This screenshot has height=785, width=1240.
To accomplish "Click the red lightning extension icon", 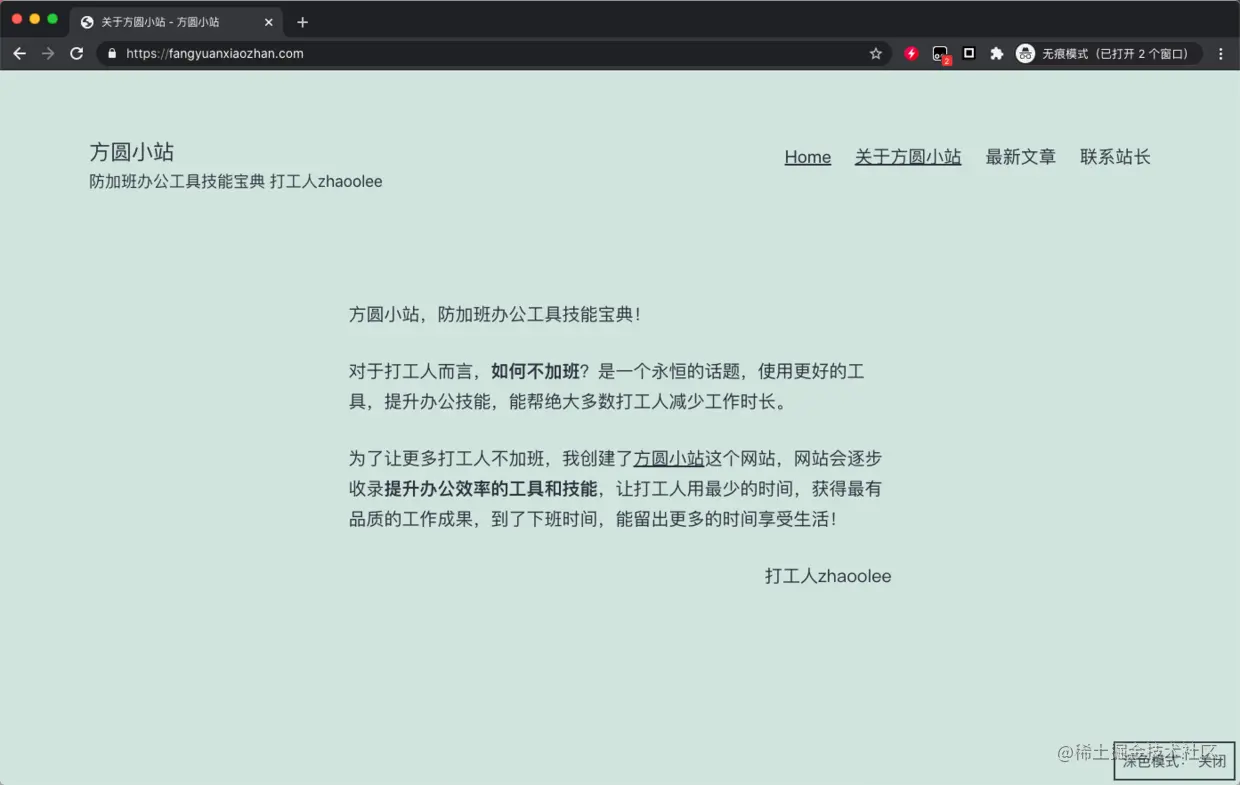I will click(x=910, y=53).
